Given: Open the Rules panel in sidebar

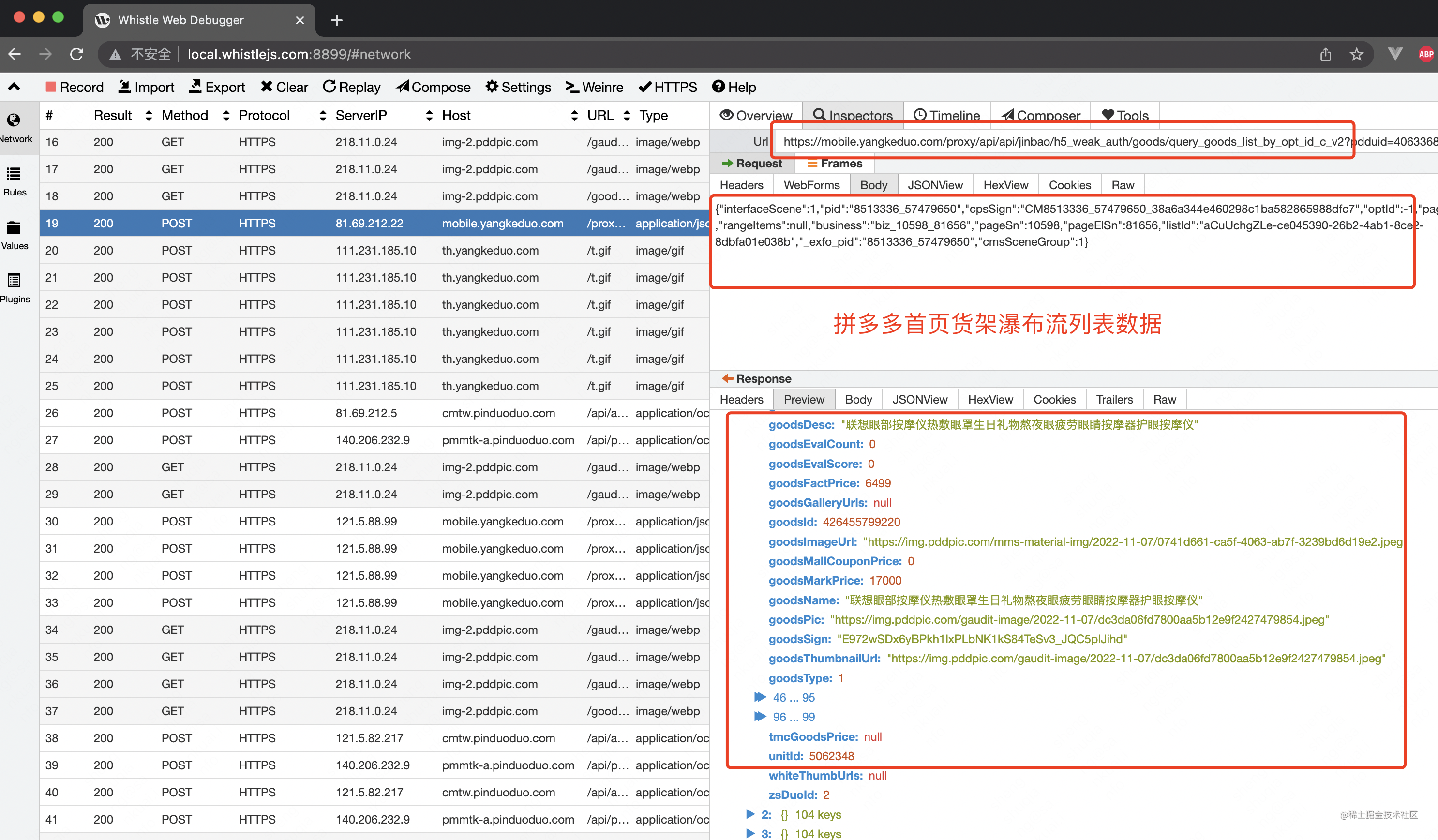Looking at the screenshot, I should [x=15, y=181].
